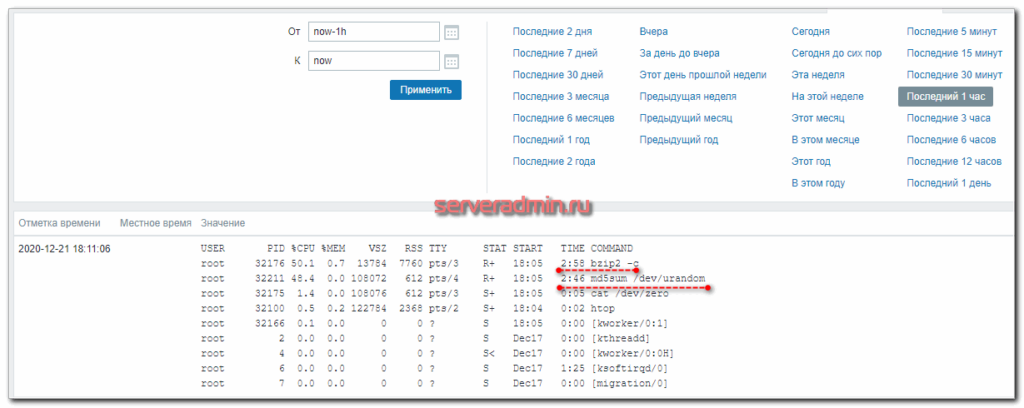Click the К input containing now

click(373, 62)
